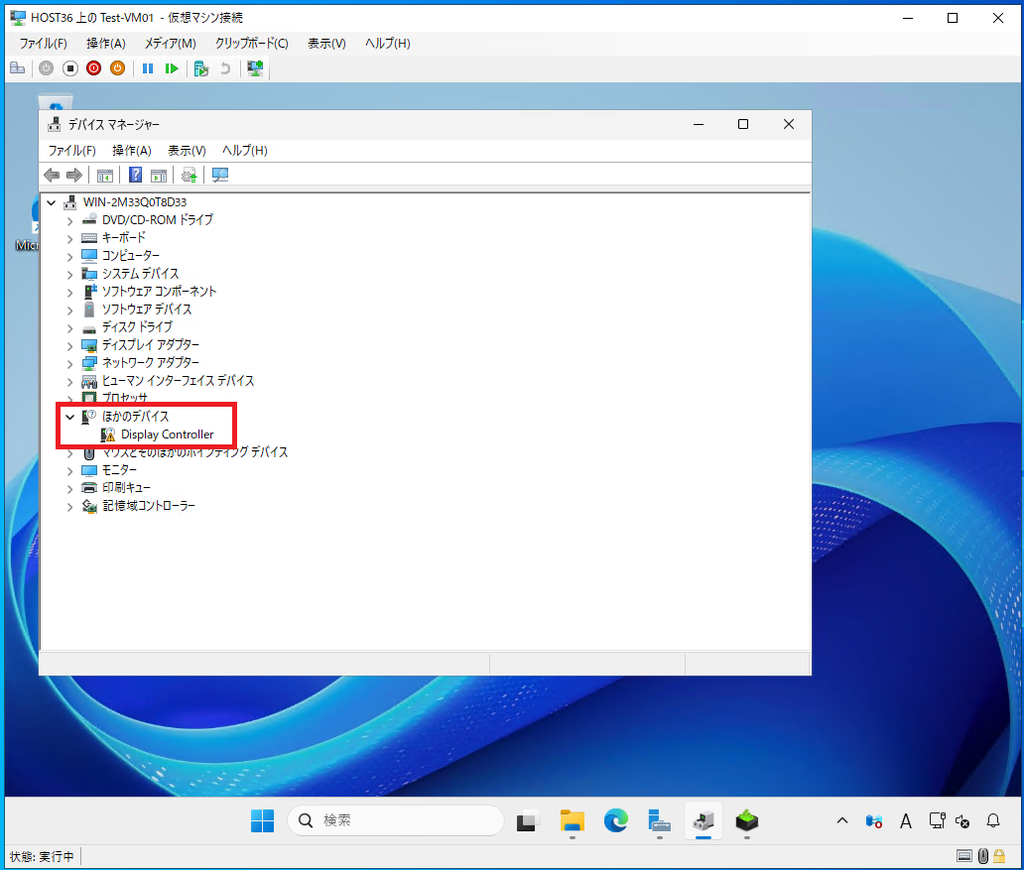Collapse the WIN-2M33Q0T8D33 root node

pos(51,202)
